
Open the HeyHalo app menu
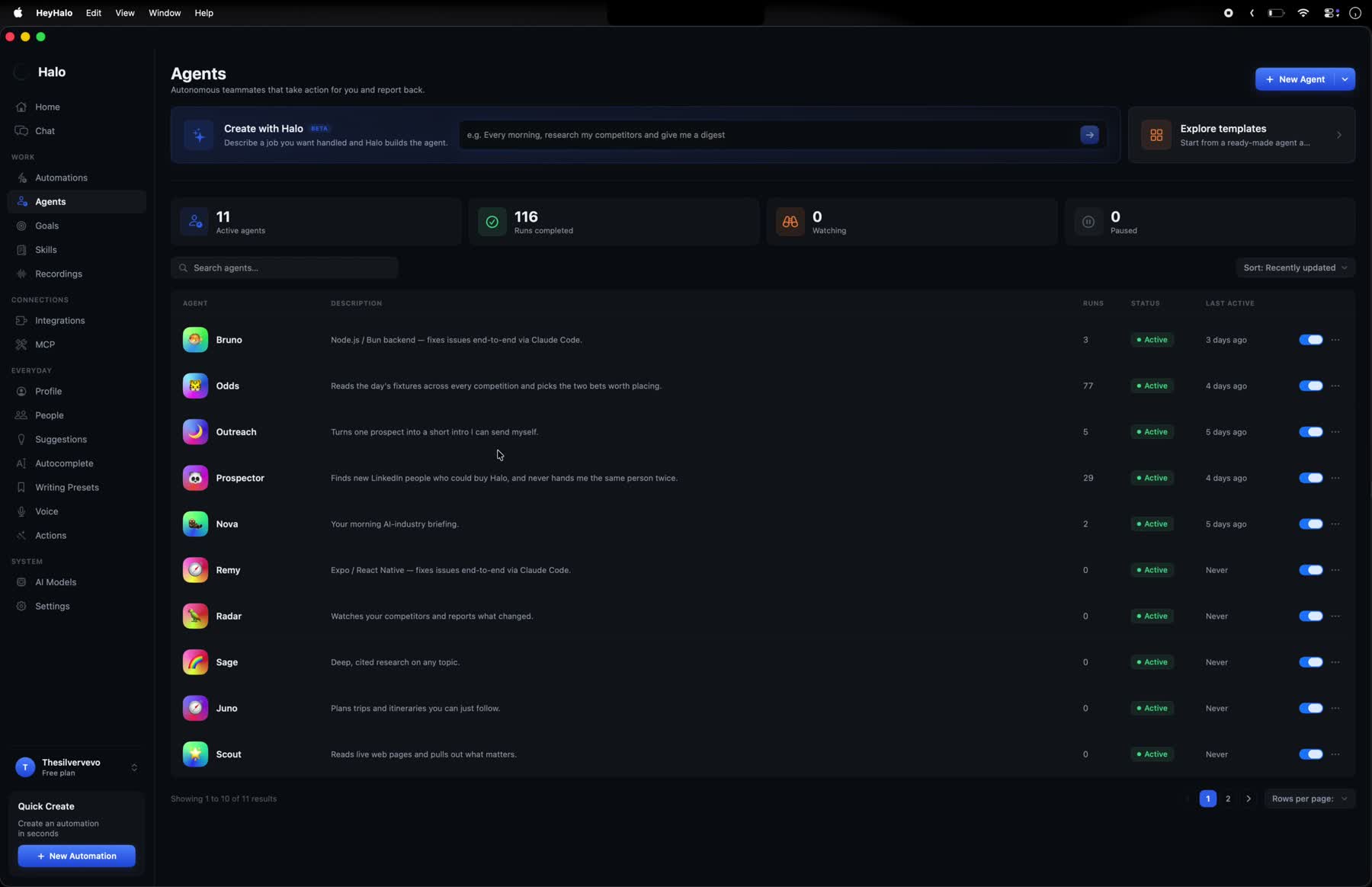pyautogui.click(x=54, y=13)
